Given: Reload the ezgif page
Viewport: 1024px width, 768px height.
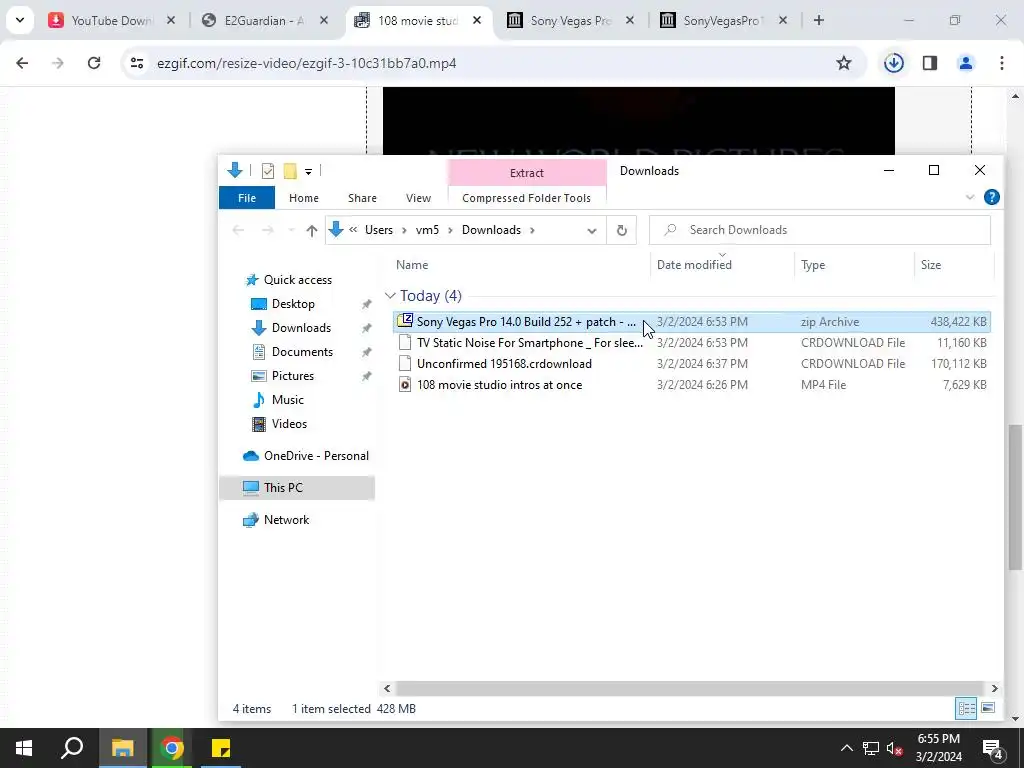Looking at the screenshot, I should pos(94,63).
